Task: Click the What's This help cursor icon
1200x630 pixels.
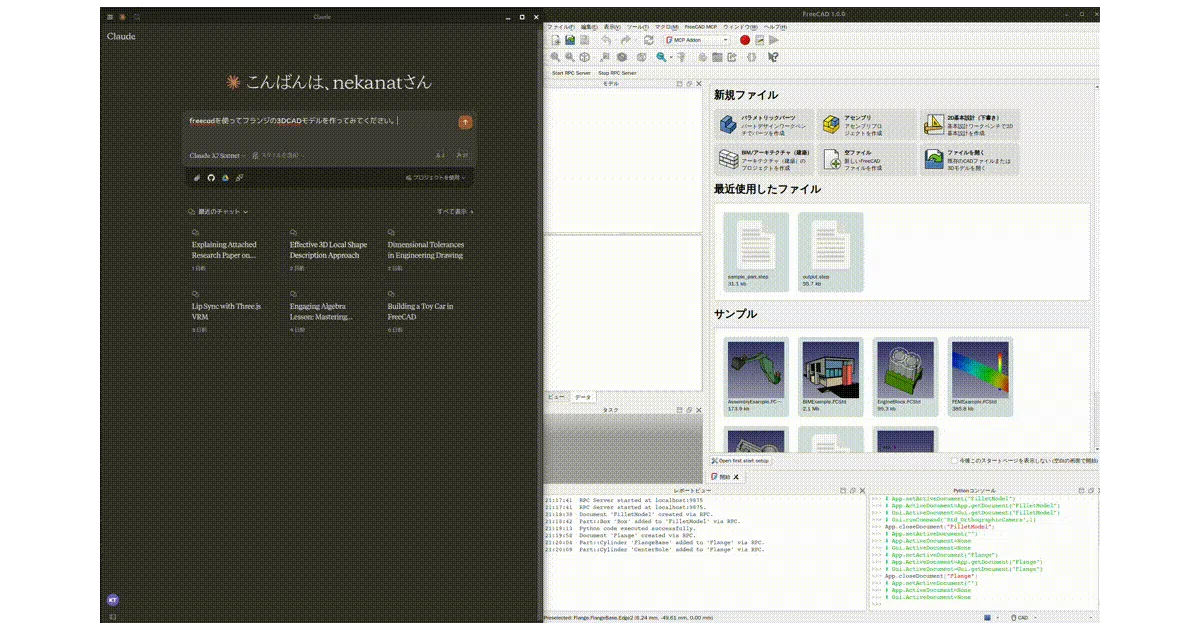Action: (773, 57)
